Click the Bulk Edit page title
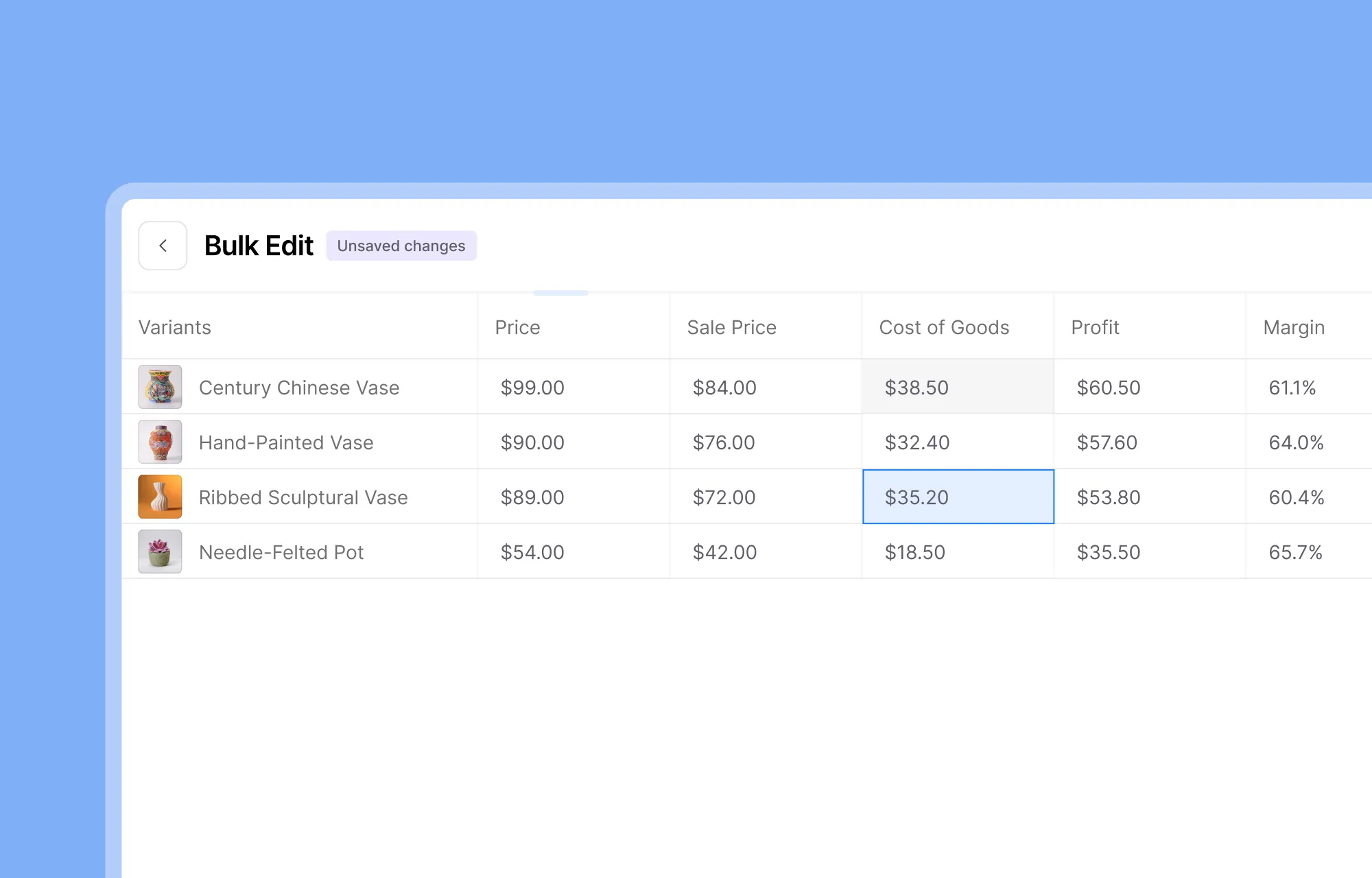The height and width of the screenshot is (878, 1372). click(x=259, y=246)
